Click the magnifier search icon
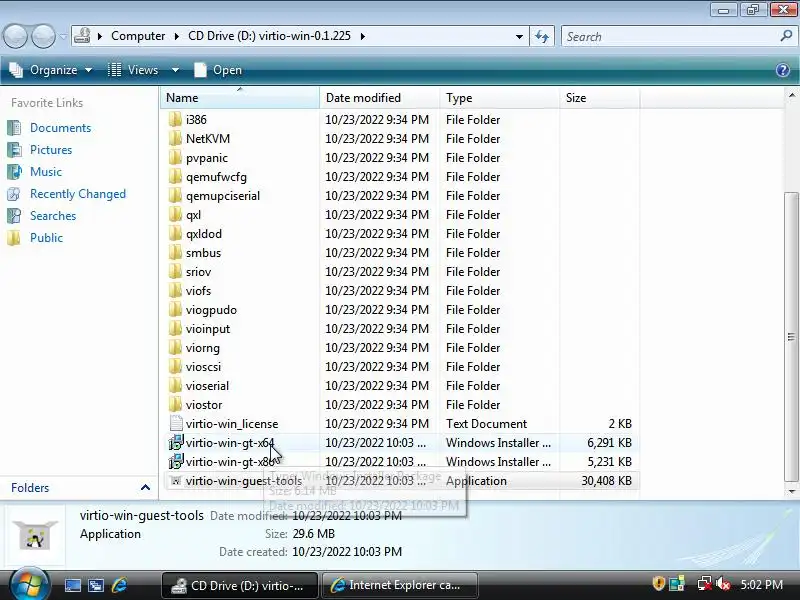 786,36
